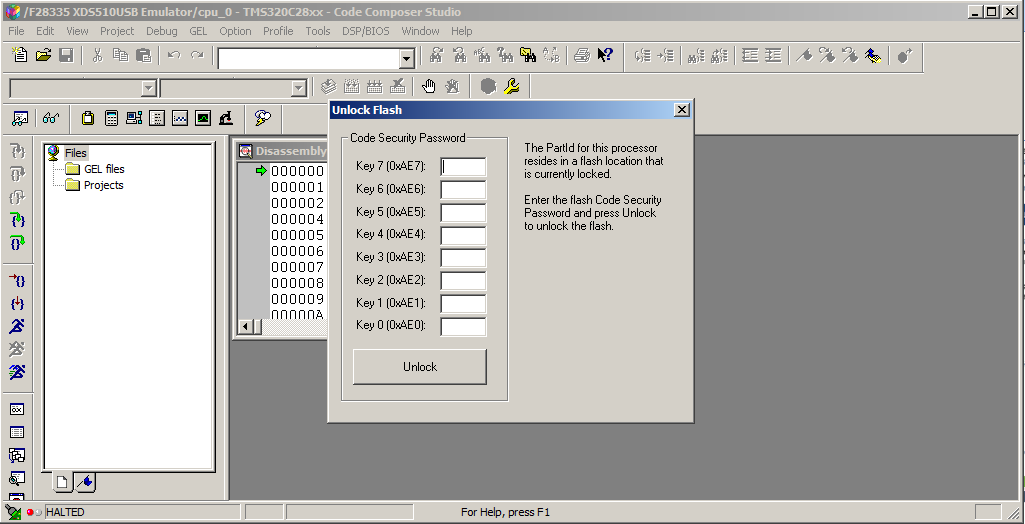Click the microscope icon in toolbar
1025x524 pixels.
[226, 118]
